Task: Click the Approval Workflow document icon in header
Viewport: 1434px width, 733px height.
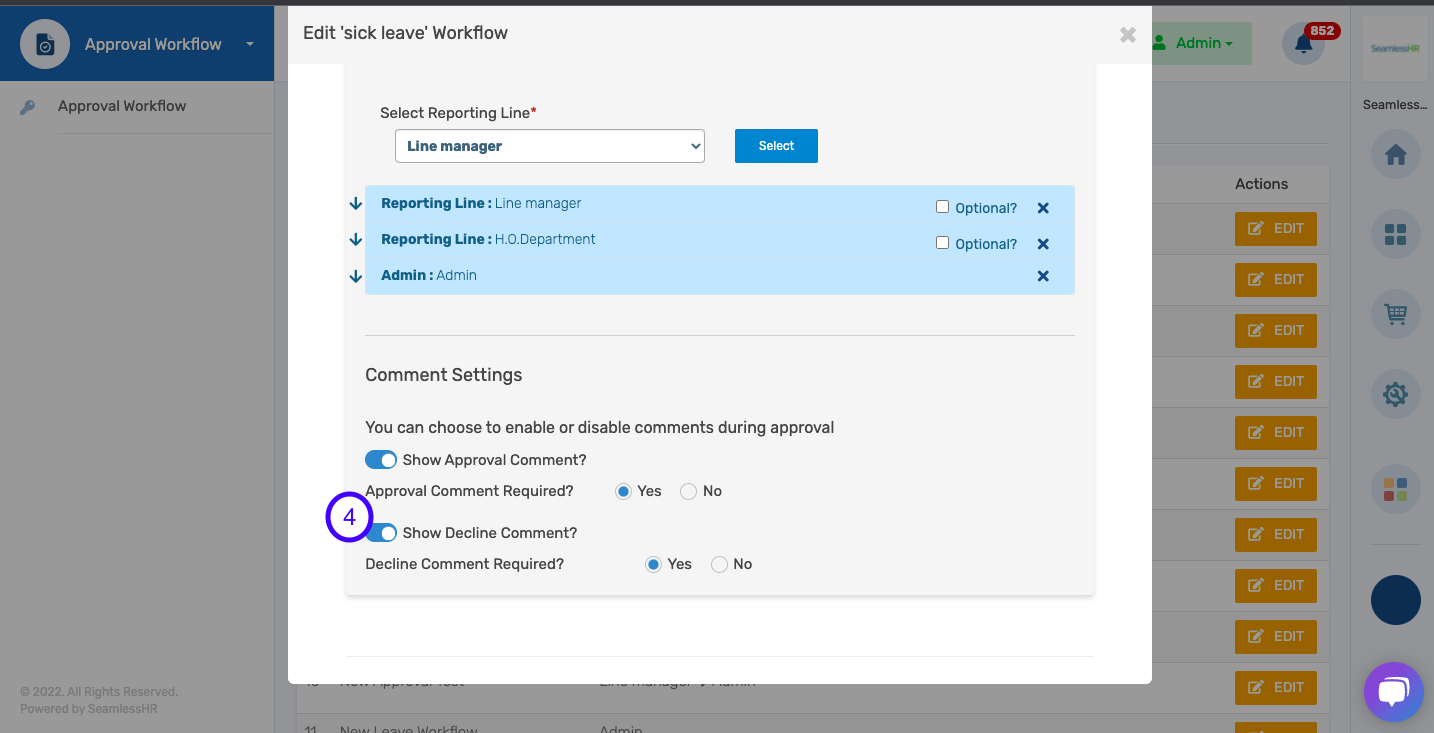Action: [x=44, y=43]
